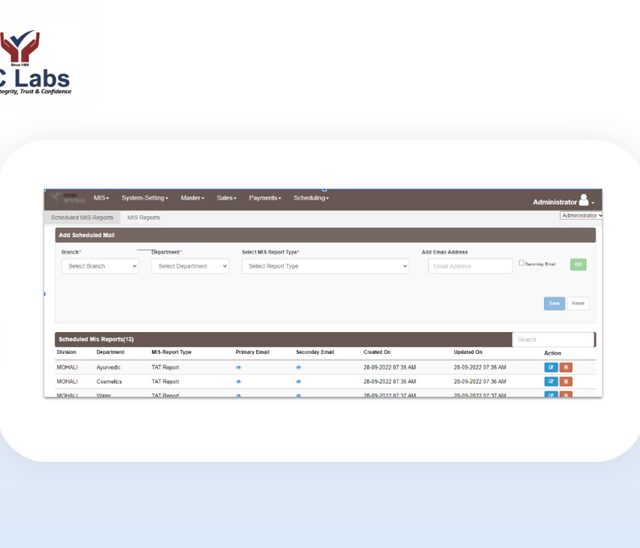Click the Reset button

(578, 303)
